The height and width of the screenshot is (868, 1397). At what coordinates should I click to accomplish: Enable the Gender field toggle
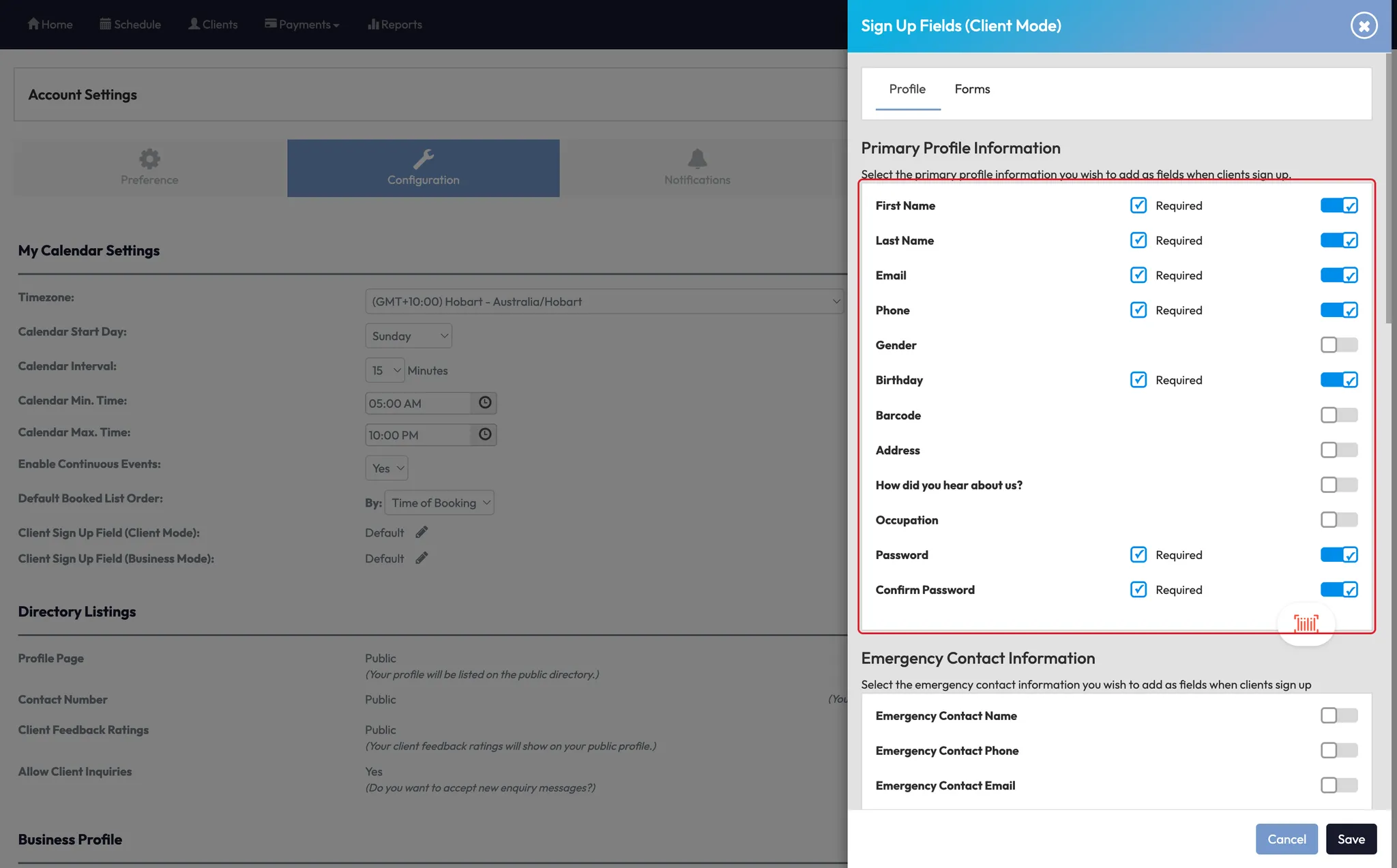[x=1338, y=345]
